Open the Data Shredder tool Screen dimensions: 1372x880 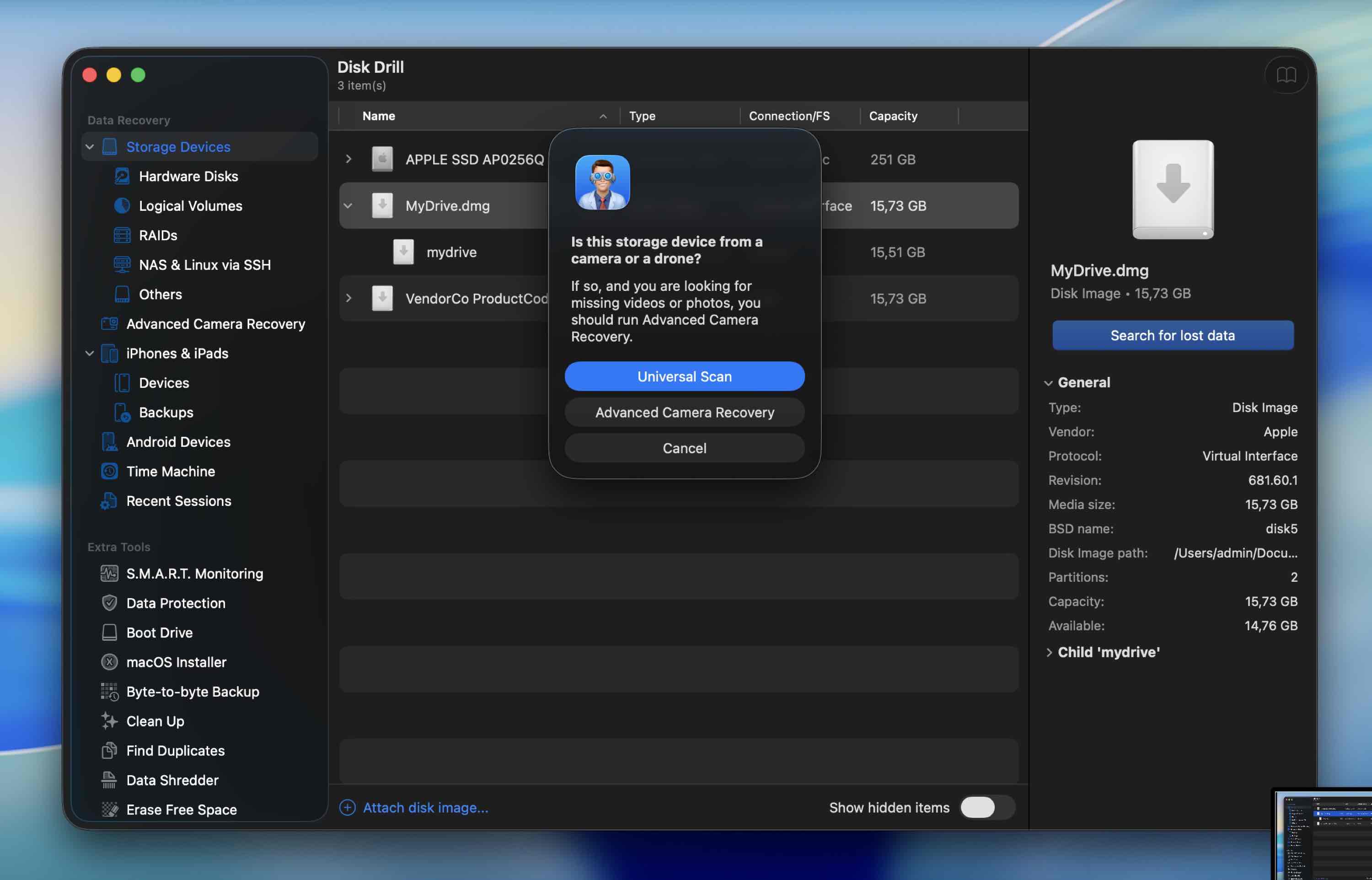click(x=172, y=780)
